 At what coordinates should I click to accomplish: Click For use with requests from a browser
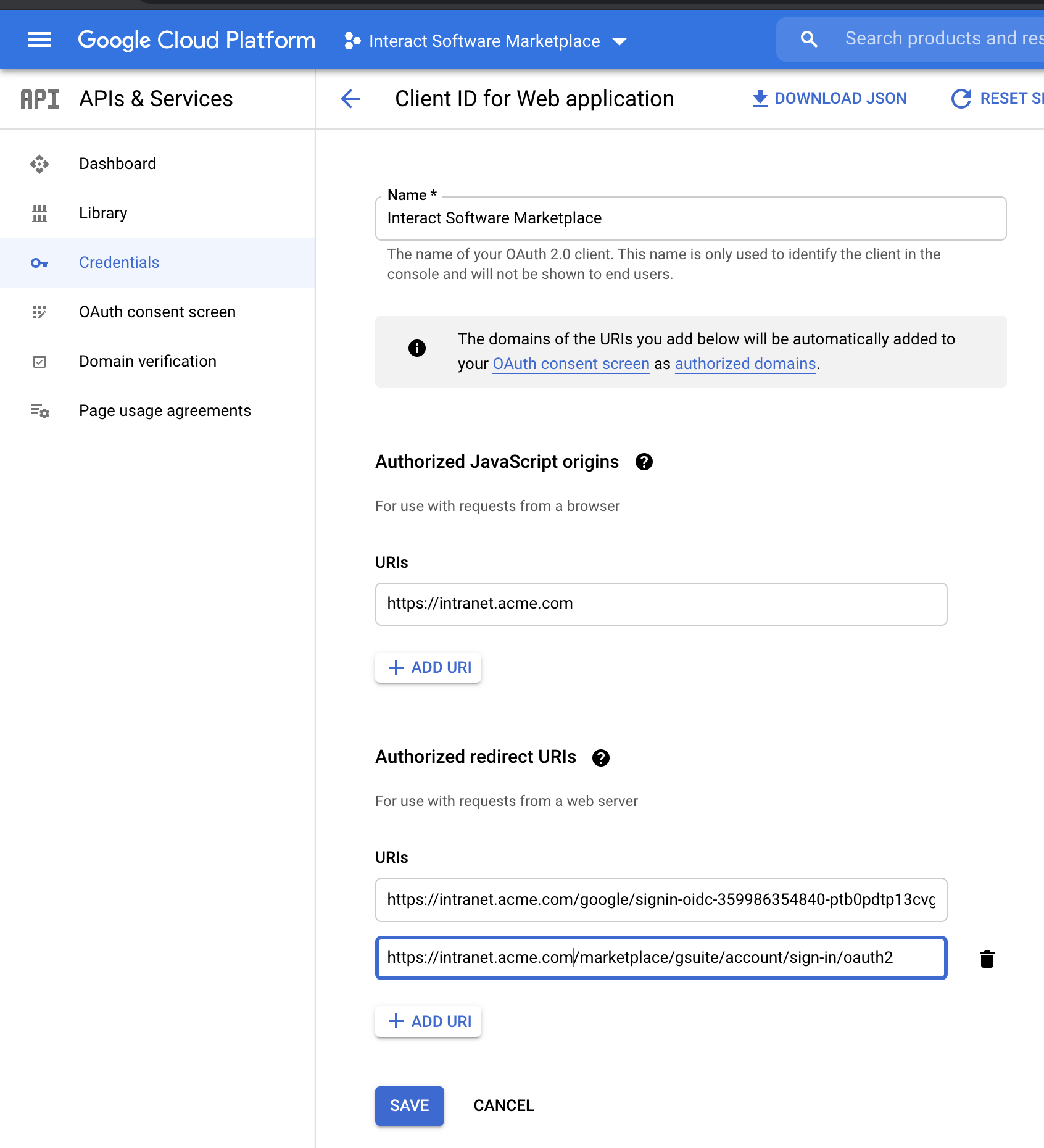click(497, 506)
